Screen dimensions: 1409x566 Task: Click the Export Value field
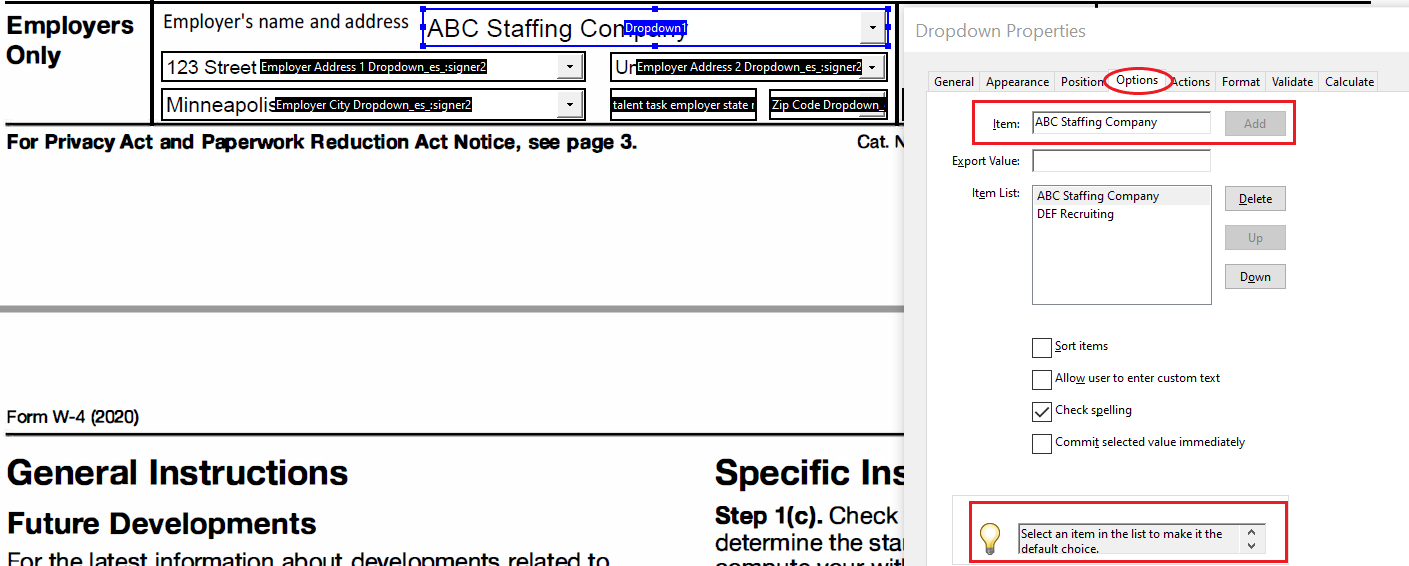pos(1121,160)
